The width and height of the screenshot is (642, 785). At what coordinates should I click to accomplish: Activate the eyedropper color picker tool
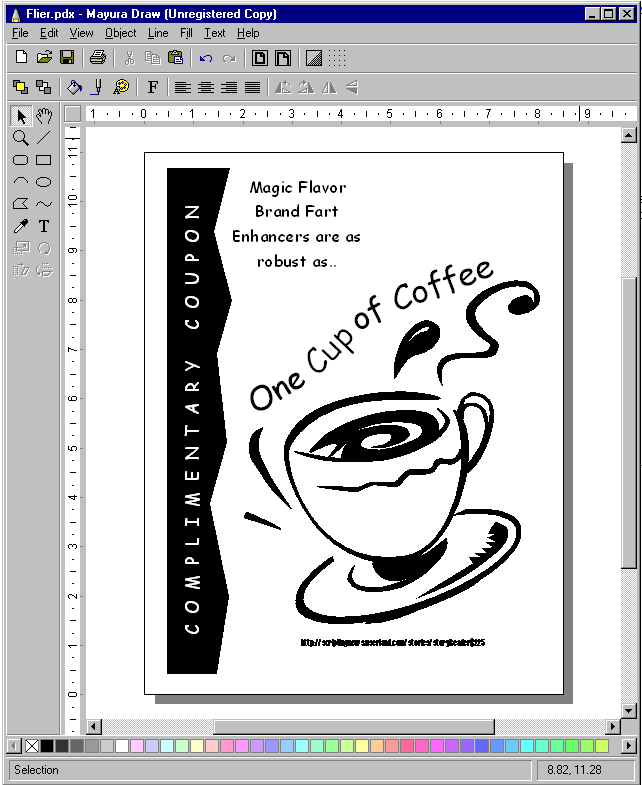[x=20, y=226]
